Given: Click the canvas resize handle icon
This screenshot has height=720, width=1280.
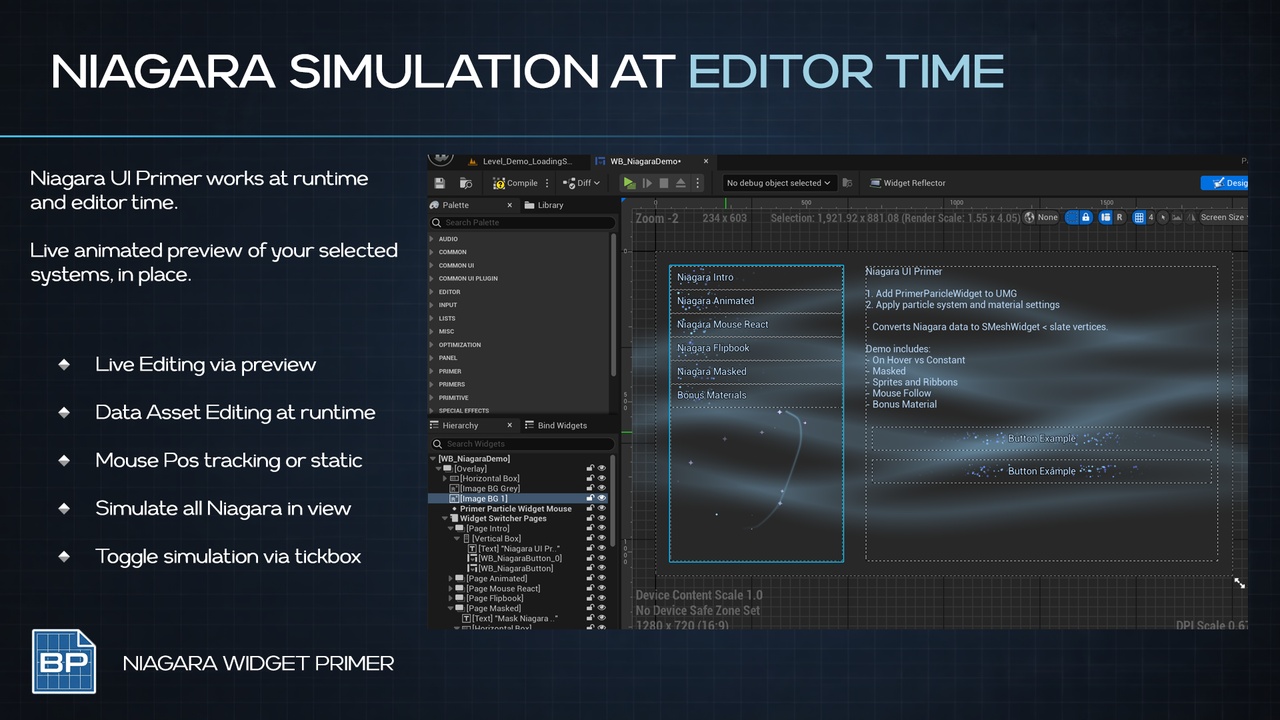Looking at the screenshot, I should [1240, 583].
